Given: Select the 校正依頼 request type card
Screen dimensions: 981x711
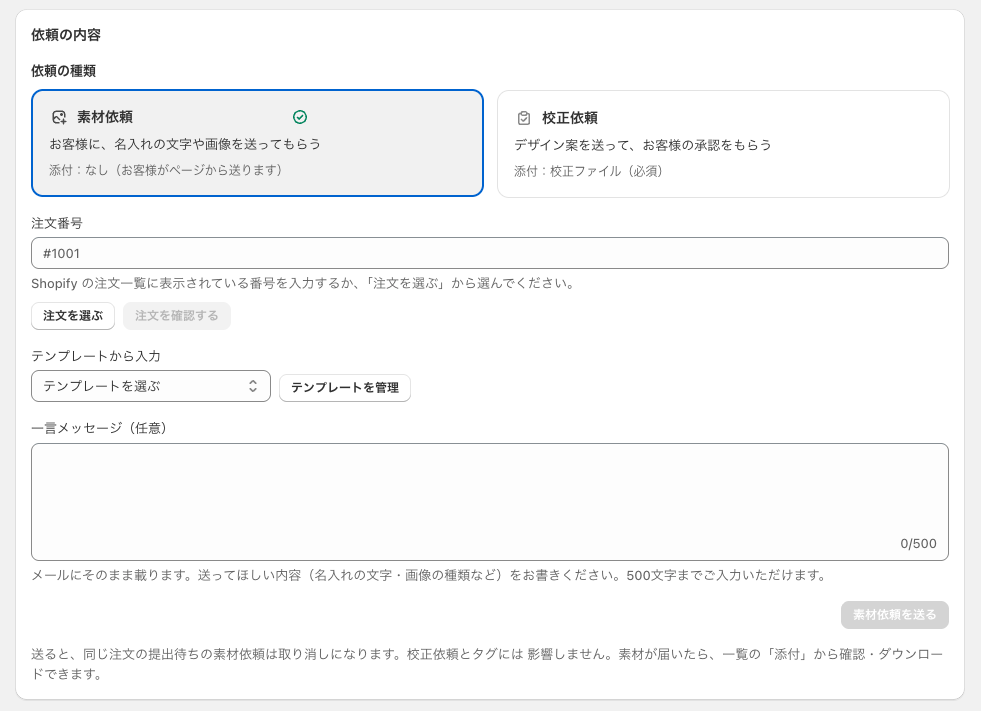Looking at the screenshot, I should coord(723,144).
